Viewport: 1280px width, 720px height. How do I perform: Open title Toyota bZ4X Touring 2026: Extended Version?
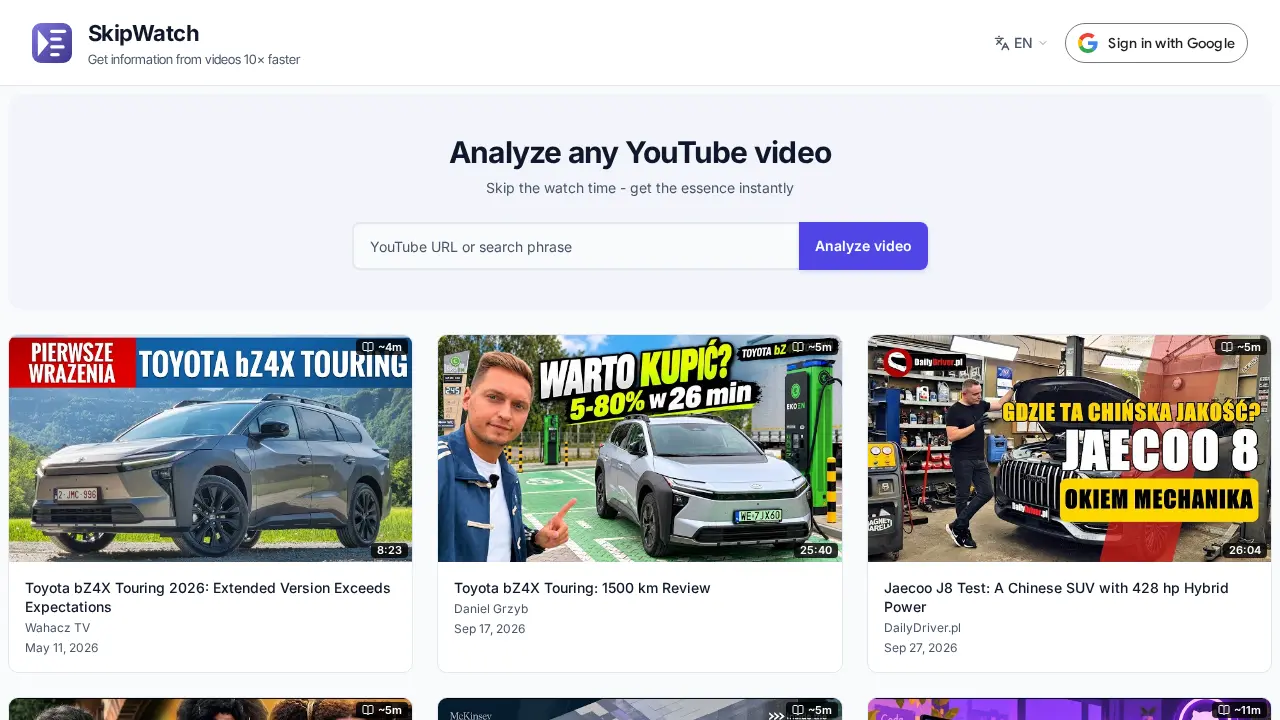tap(208, 597)
